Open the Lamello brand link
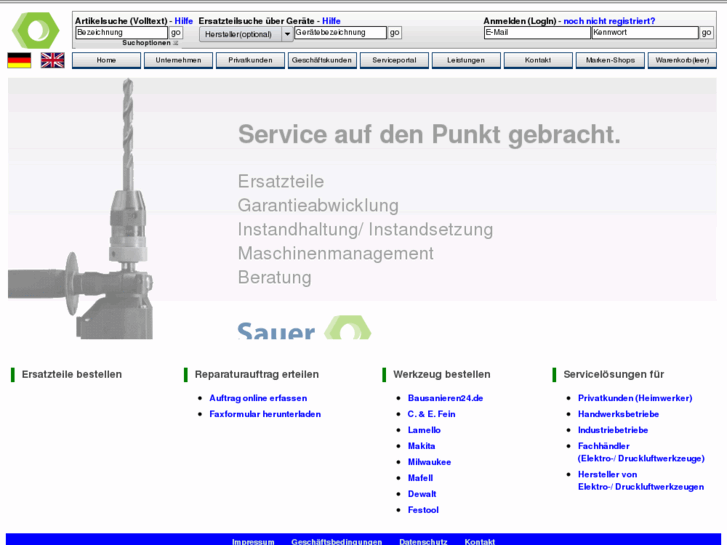 [x=424, y=430]
